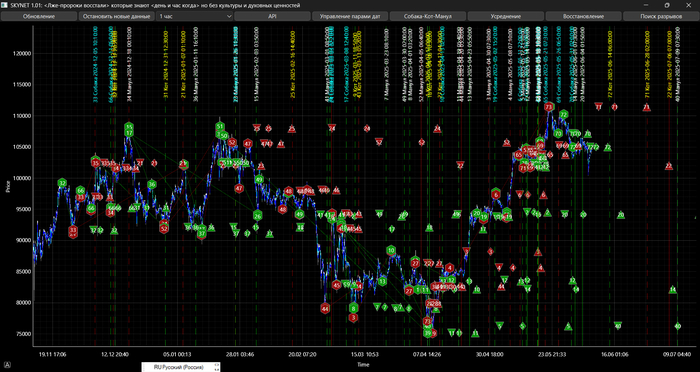Select red hexagon marker 34

coord(110,213)
